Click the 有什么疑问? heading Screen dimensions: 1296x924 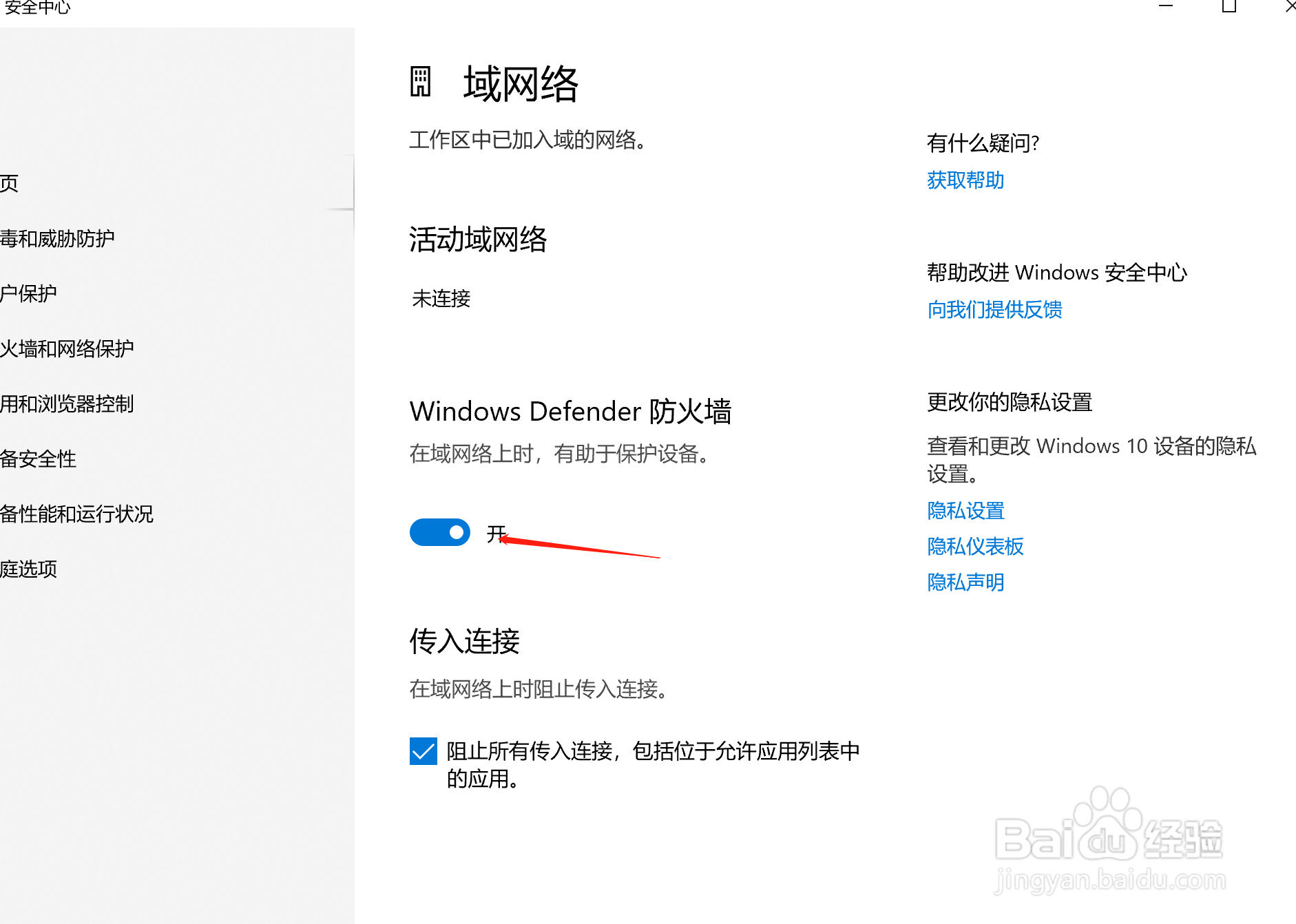tap(983, 143)
